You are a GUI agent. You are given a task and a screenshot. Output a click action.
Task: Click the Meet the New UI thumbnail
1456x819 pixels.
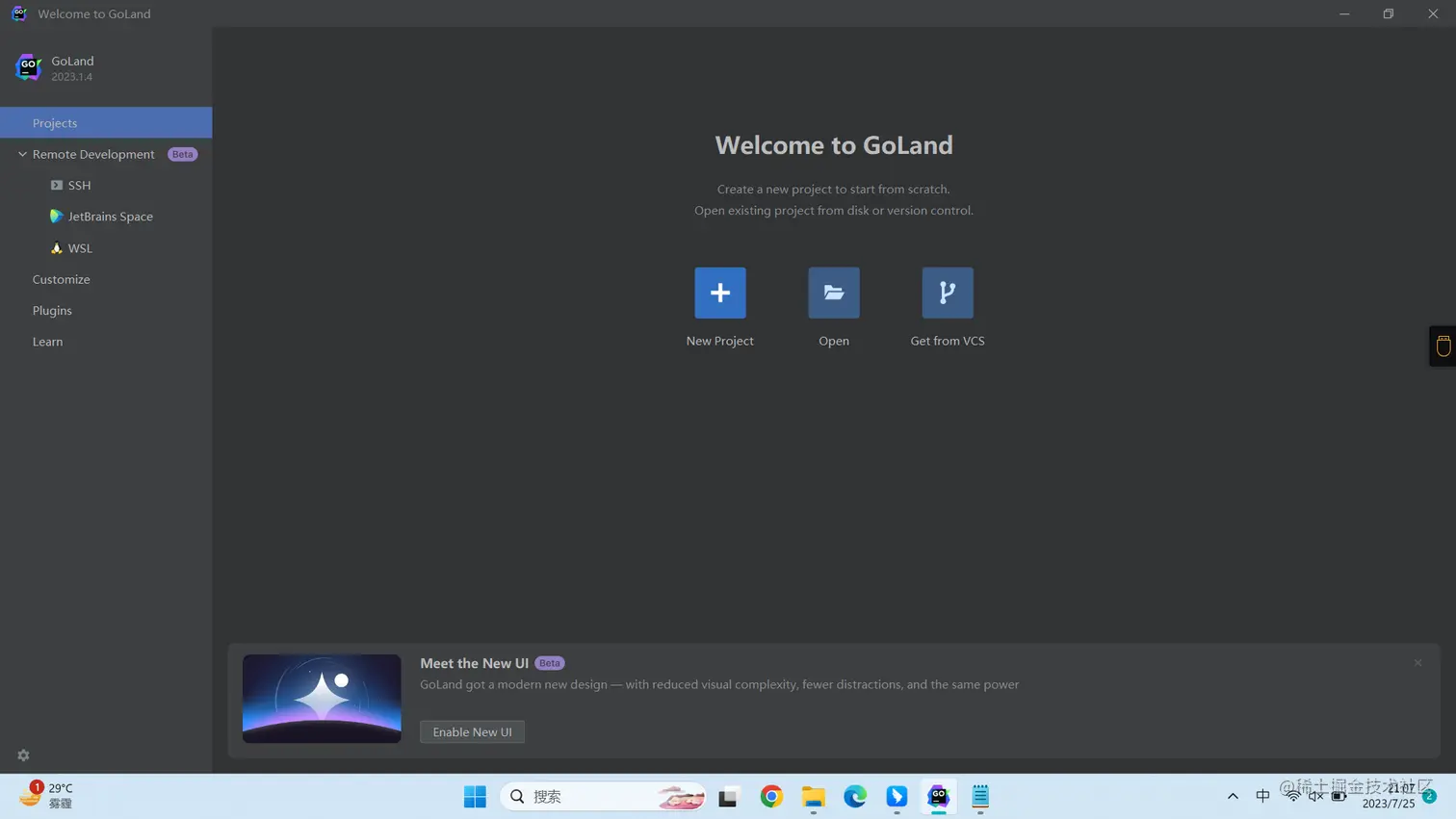coord(322,699)
